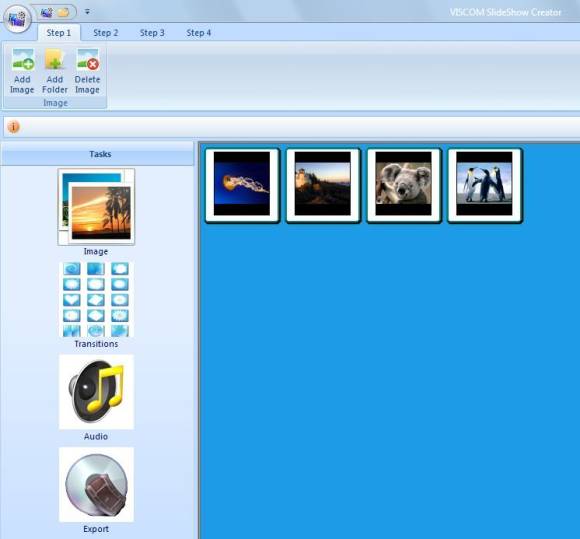The width and height of the screenshot is (580, 539).
Task: Select the koala thumbnail
Action: coord(404,185)
